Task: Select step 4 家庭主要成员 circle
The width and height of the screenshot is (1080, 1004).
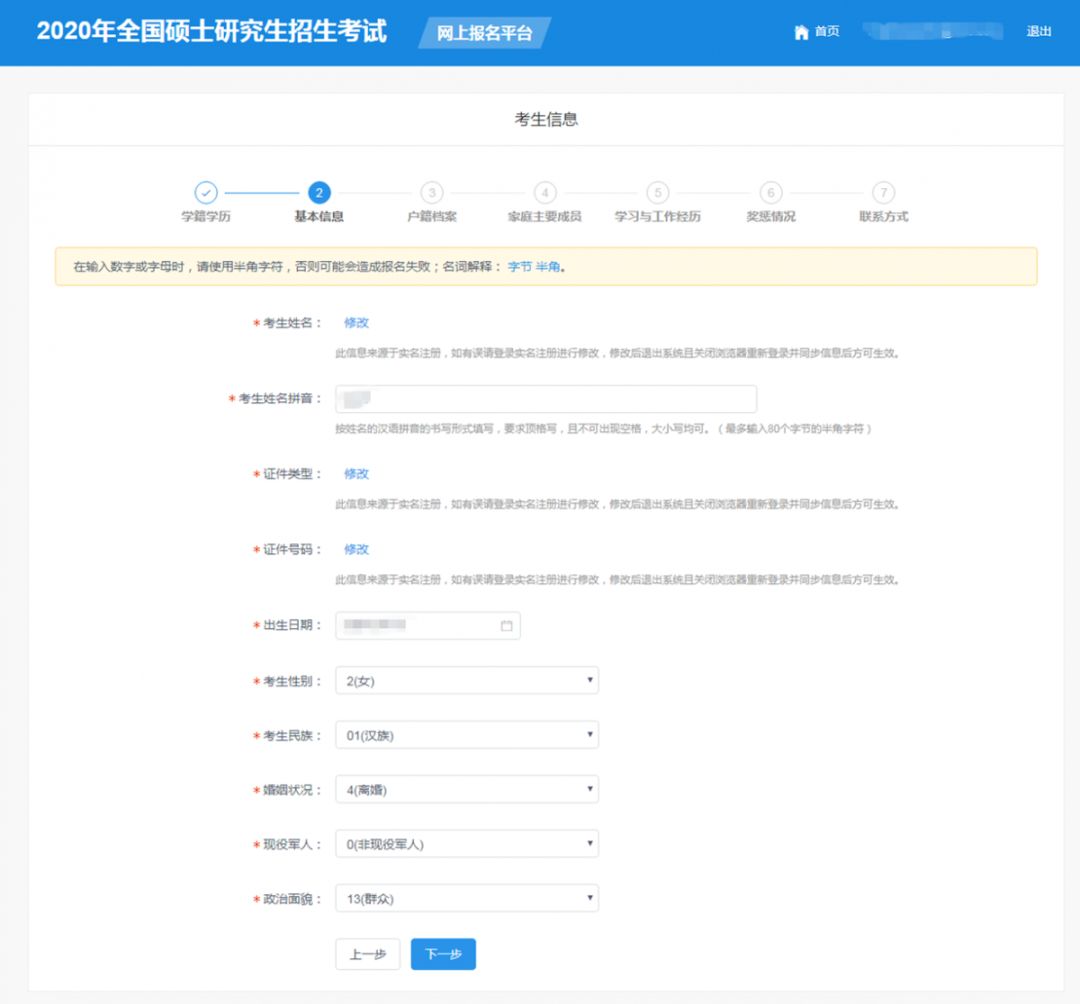Action: pos(544,192)
